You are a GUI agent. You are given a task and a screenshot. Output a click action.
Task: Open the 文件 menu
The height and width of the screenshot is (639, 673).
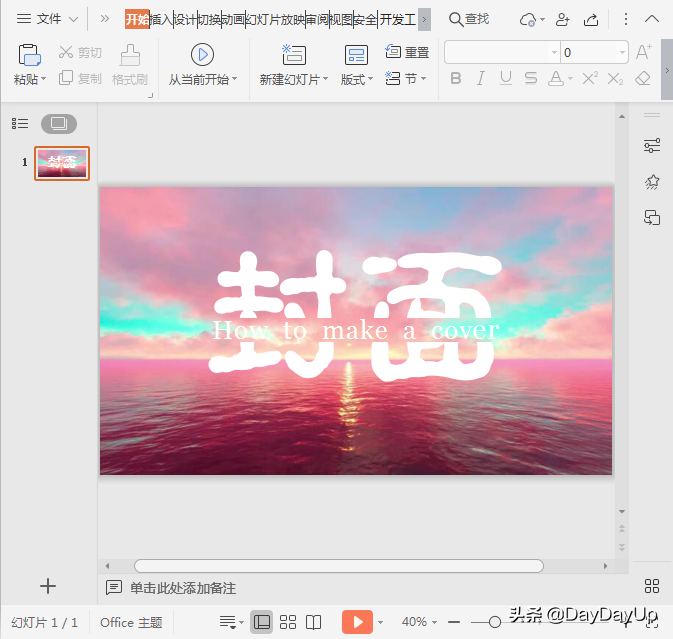[x=47, y=19]
